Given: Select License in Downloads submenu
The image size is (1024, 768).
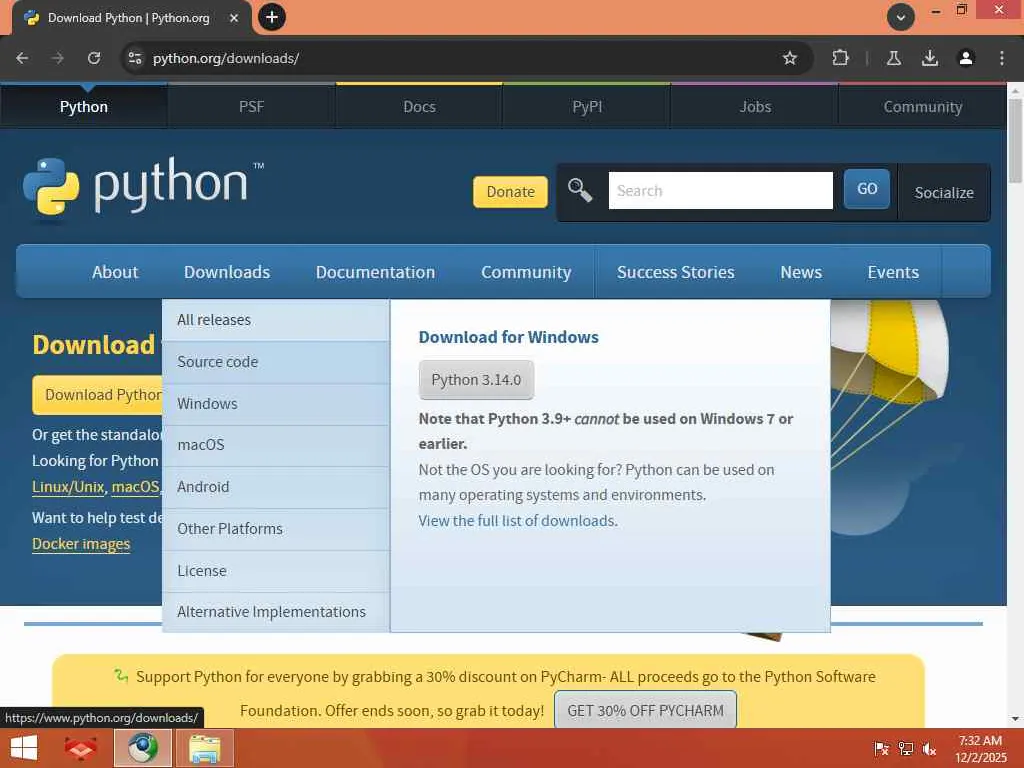Looking at the screenshot, I should tap(276, 571).
